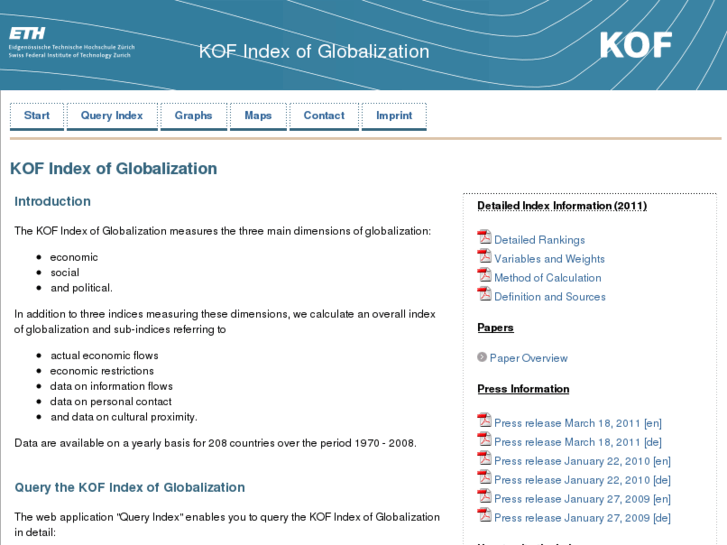Image resolution: width=727 pixels, height=545 pixels.
Task: Open the Maps tab
Action: (258, 116)
